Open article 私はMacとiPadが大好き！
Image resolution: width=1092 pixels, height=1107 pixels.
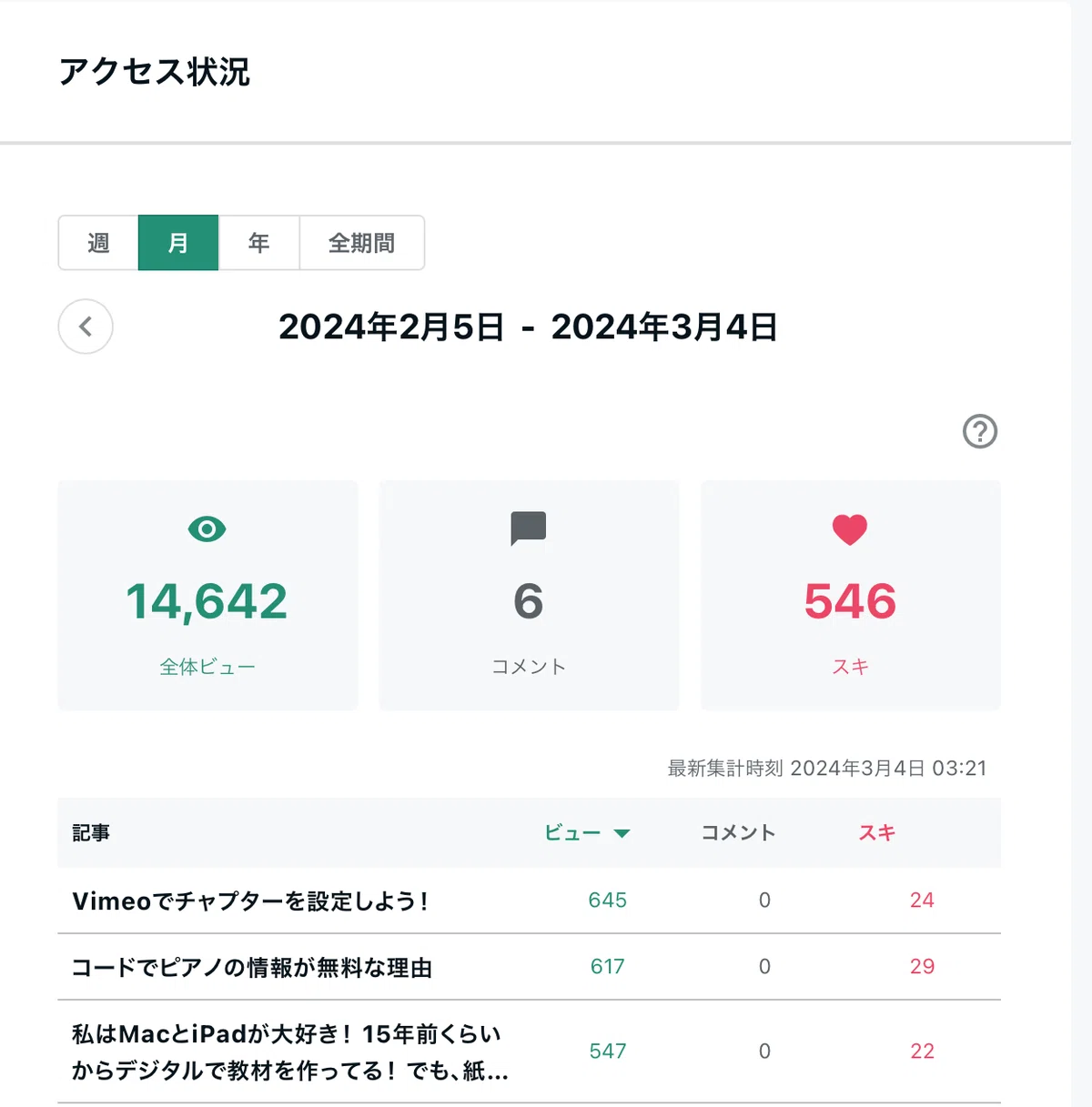pos(289,1052)
